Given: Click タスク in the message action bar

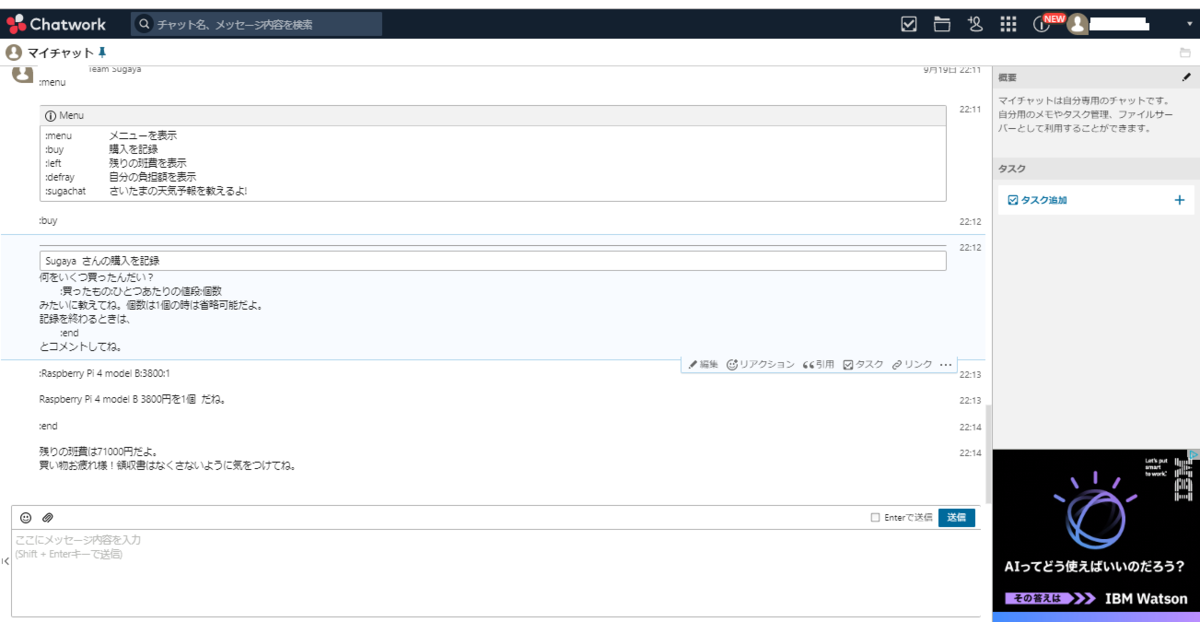Looking at the screenshot, I should (x=864, y=365).
